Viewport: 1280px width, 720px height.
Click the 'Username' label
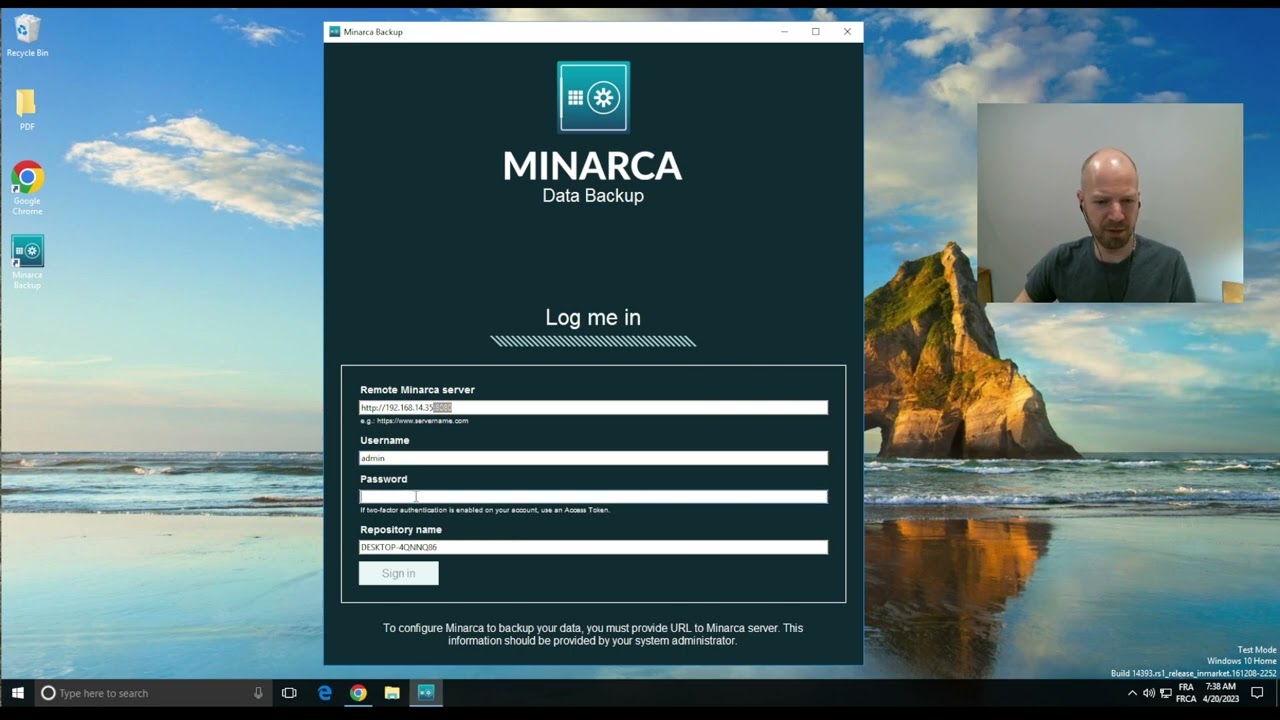tap(384, 440)
